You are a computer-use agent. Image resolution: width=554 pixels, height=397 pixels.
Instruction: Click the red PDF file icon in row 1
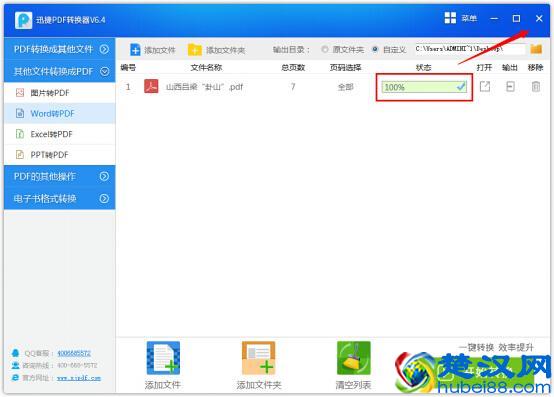(x=151, y=87)
